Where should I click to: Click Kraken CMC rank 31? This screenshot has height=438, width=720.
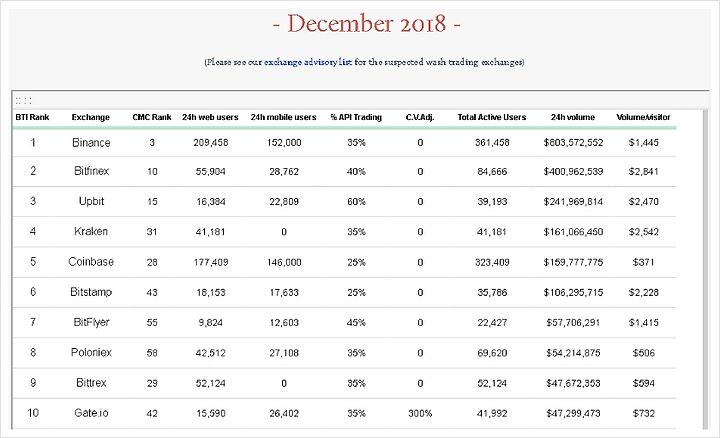point(152,232)
